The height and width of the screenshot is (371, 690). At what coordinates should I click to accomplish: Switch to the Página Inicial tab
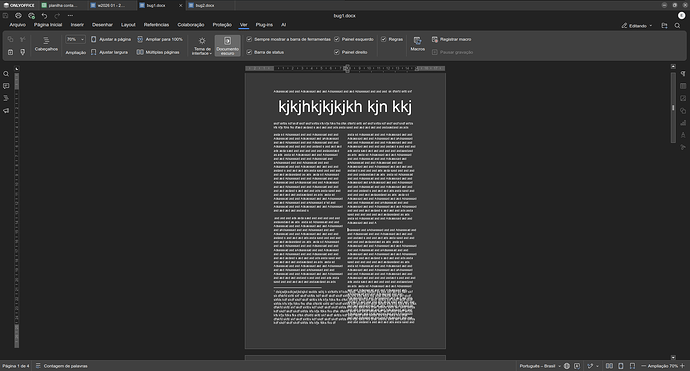[48, 25]
